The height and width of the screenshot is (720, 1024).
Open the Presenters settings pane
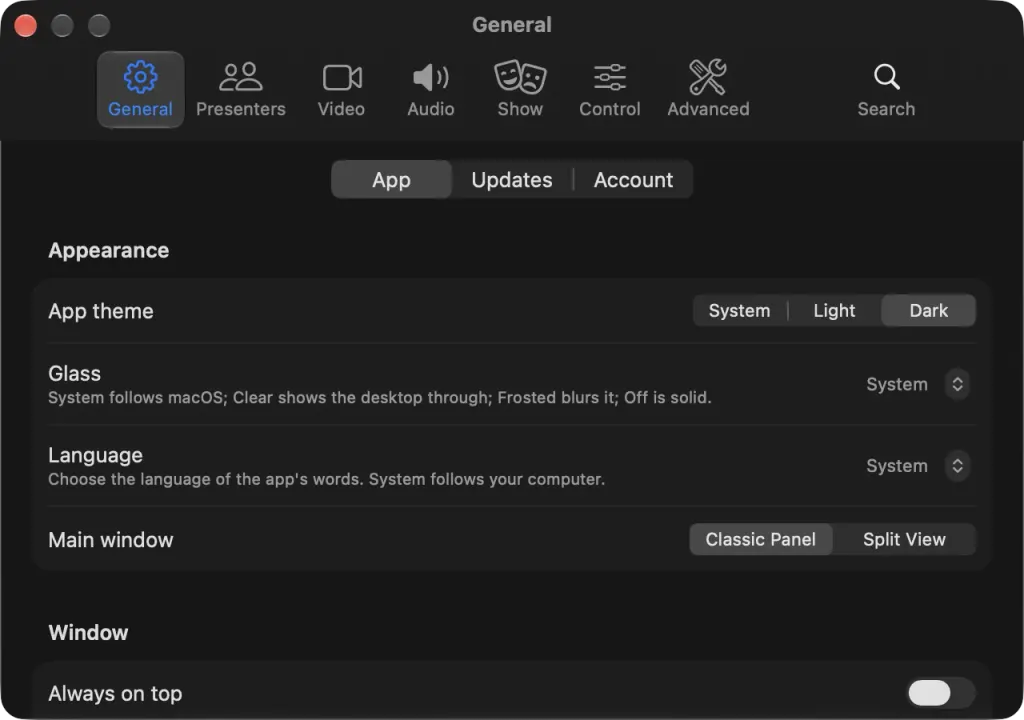240,90
